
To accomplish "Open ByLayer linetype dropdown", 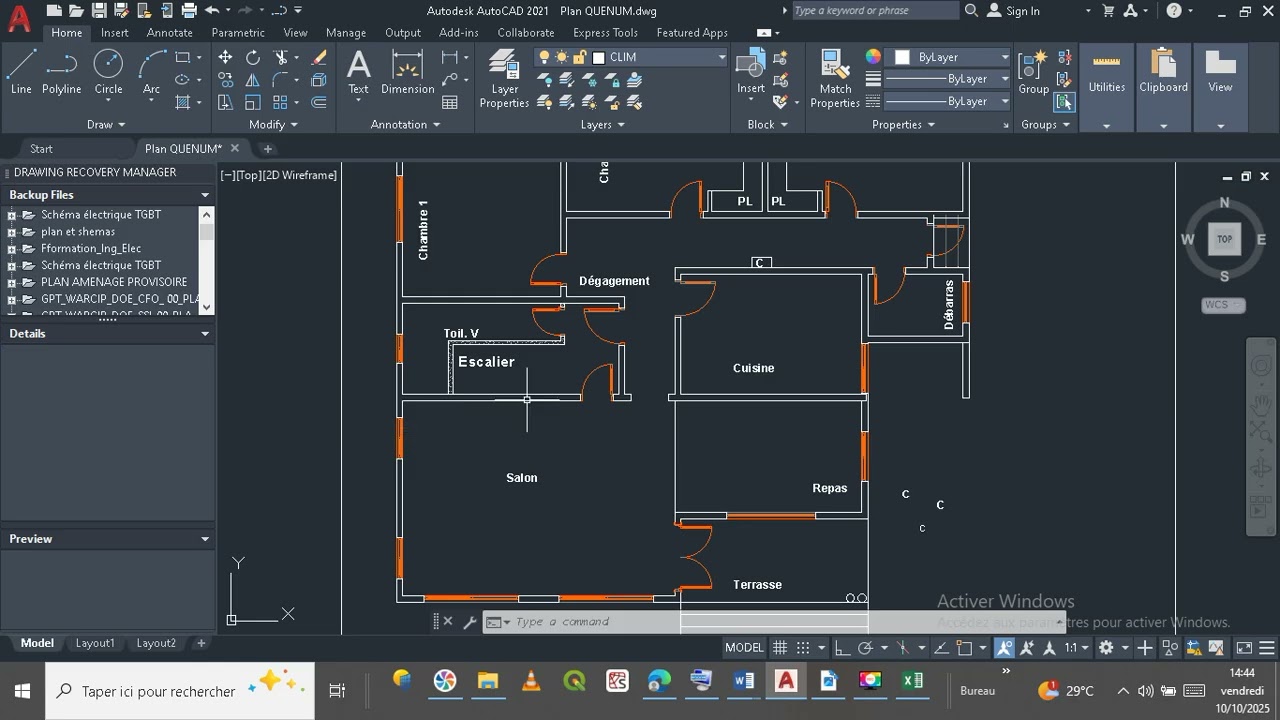I will pyautogui.click(x=1004, y=101).
